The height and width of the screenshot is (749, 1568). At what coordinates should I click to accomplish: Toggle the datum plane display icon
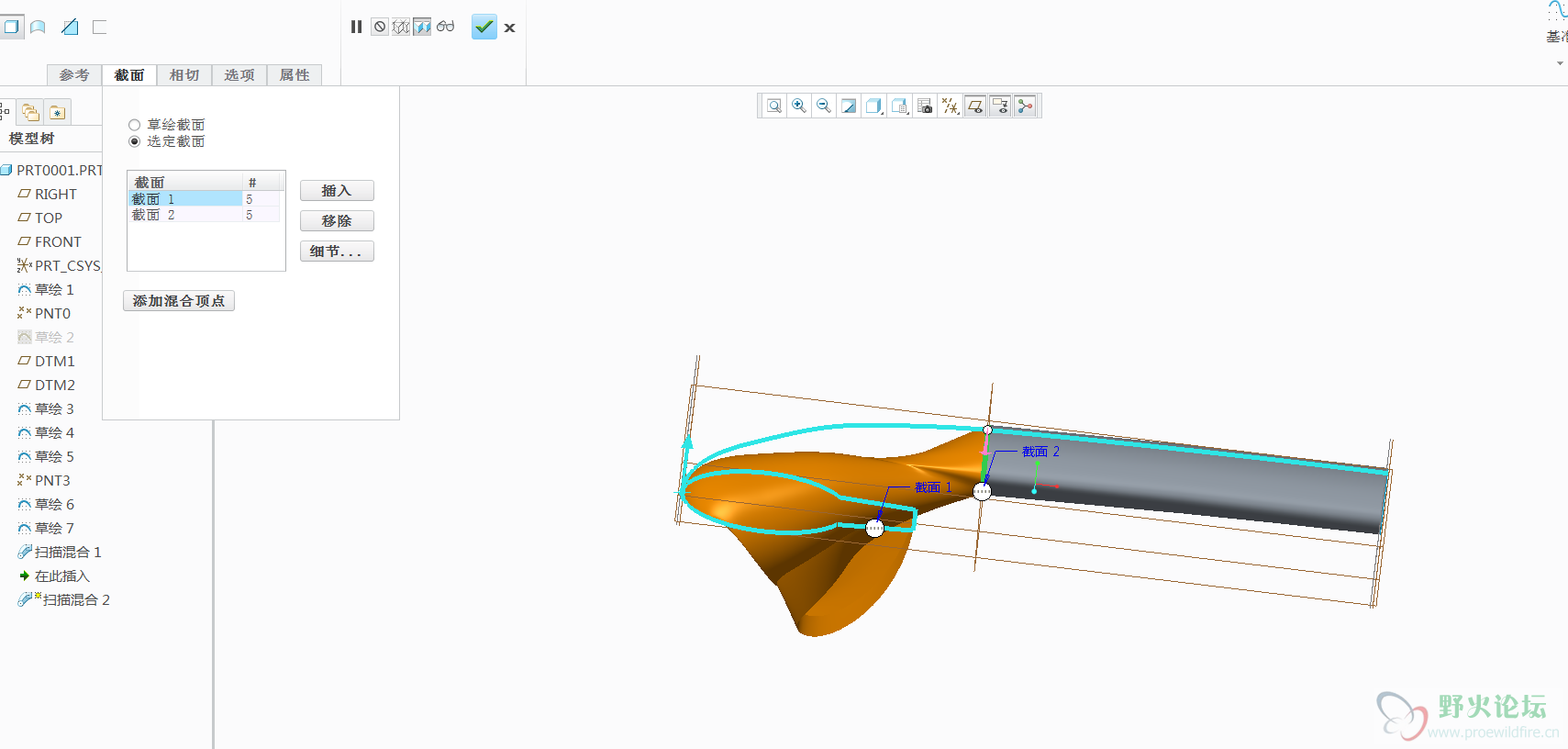(x=975, y=106)
